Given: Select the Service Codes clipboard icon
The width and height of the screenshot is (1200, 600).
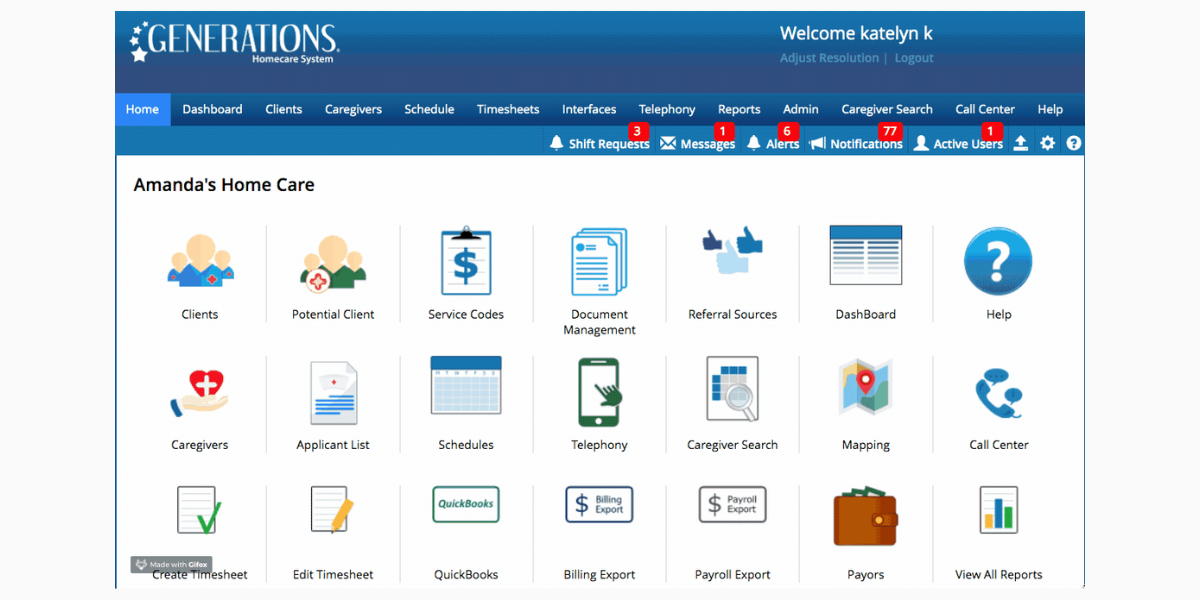Looking at the screenshot, I should [x=466, y=261].
